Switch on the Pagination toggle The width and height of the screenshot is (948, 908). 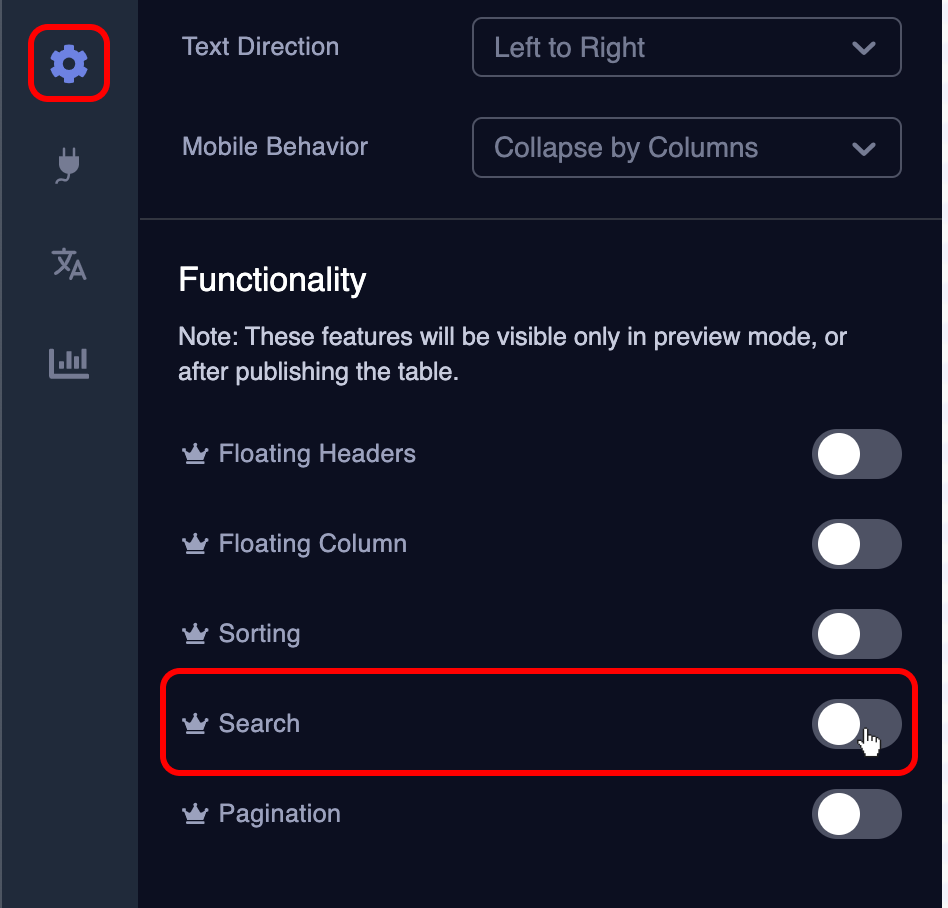tap(856, 814)
